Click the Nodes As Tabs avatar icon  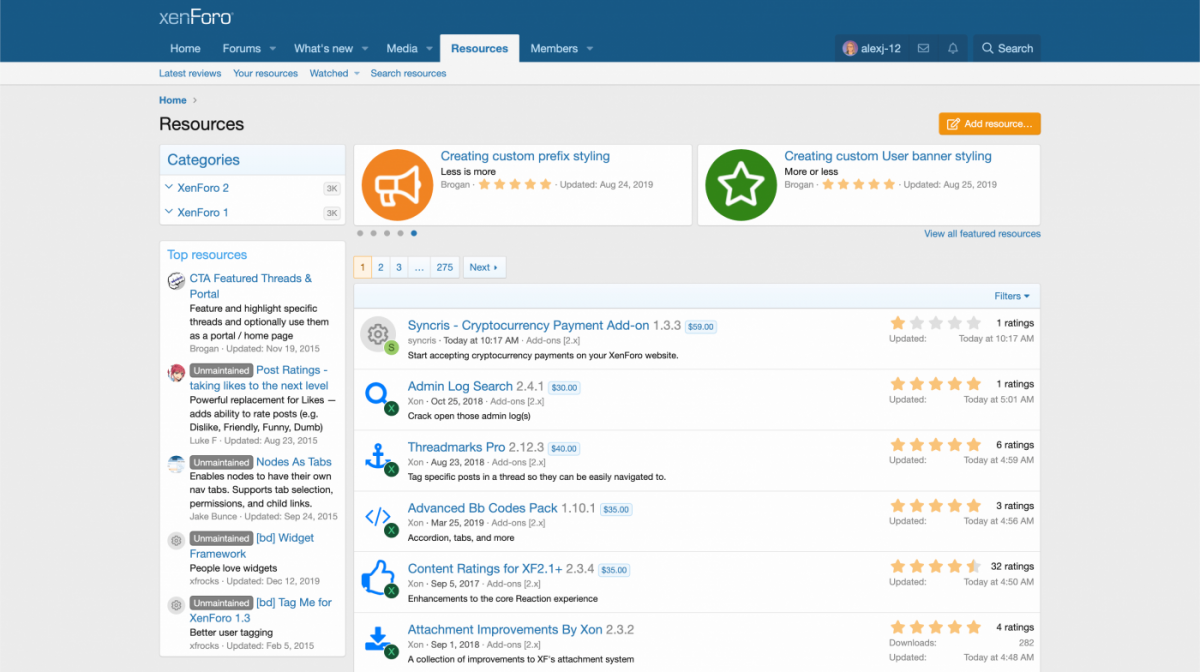click(x=176, y=464)
